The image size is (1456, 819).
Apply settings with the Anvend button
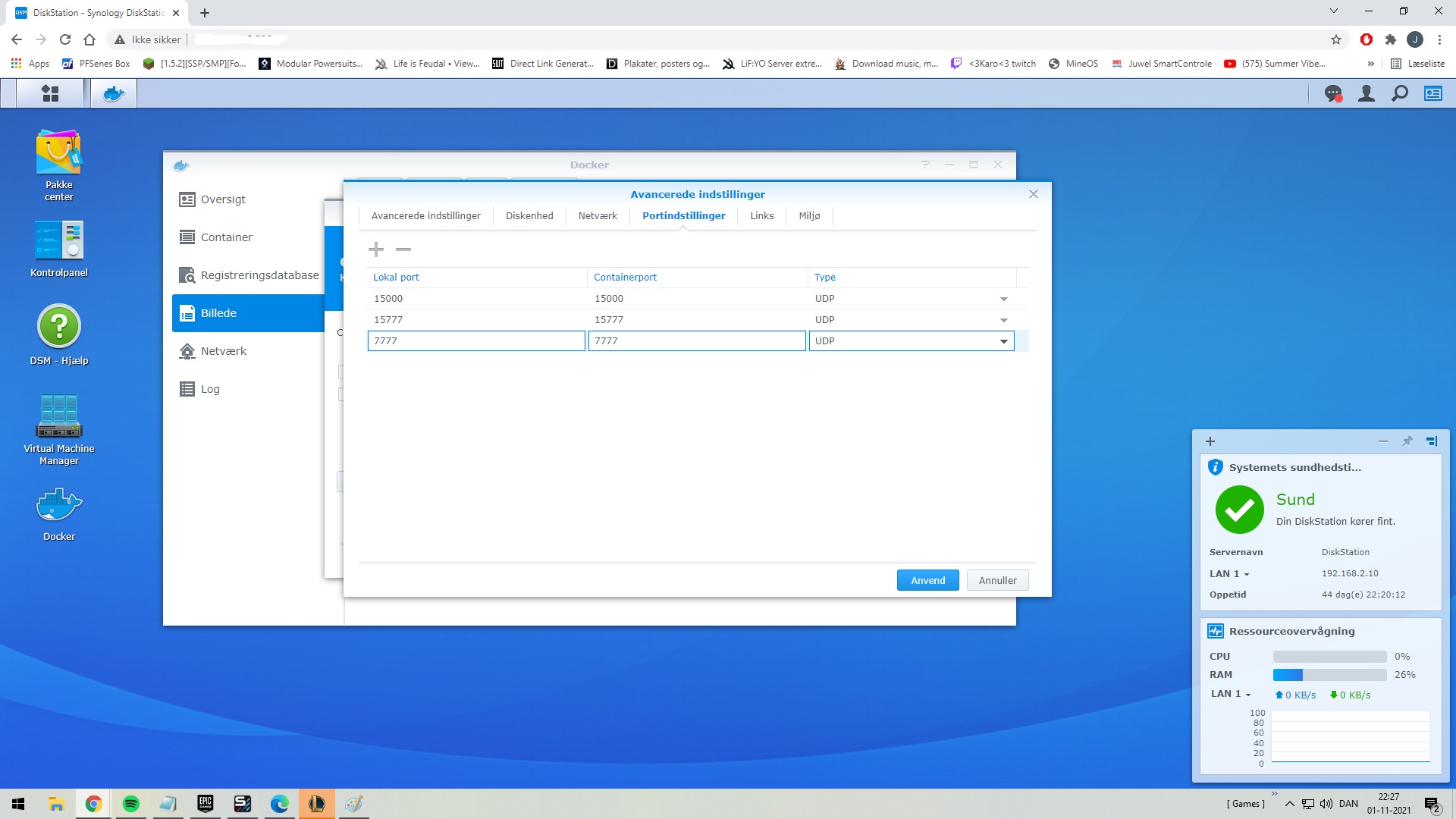coord(927,579)
